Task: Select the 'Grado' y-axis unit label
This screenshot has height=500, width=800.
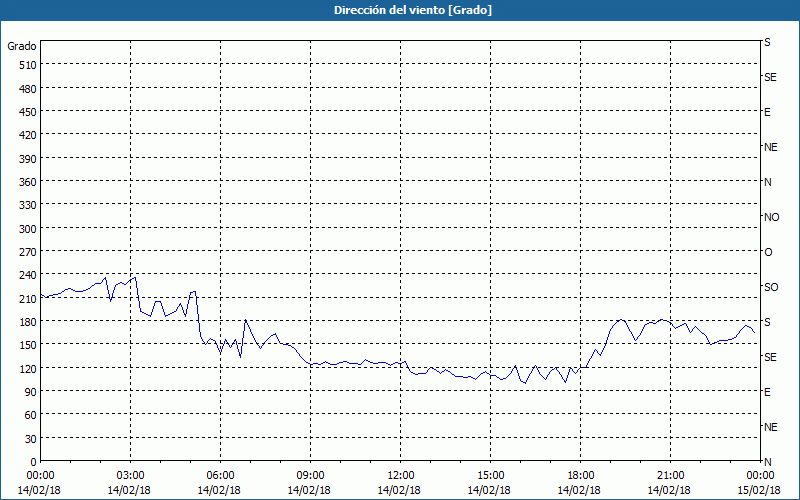Action: [x=22, y=46]
